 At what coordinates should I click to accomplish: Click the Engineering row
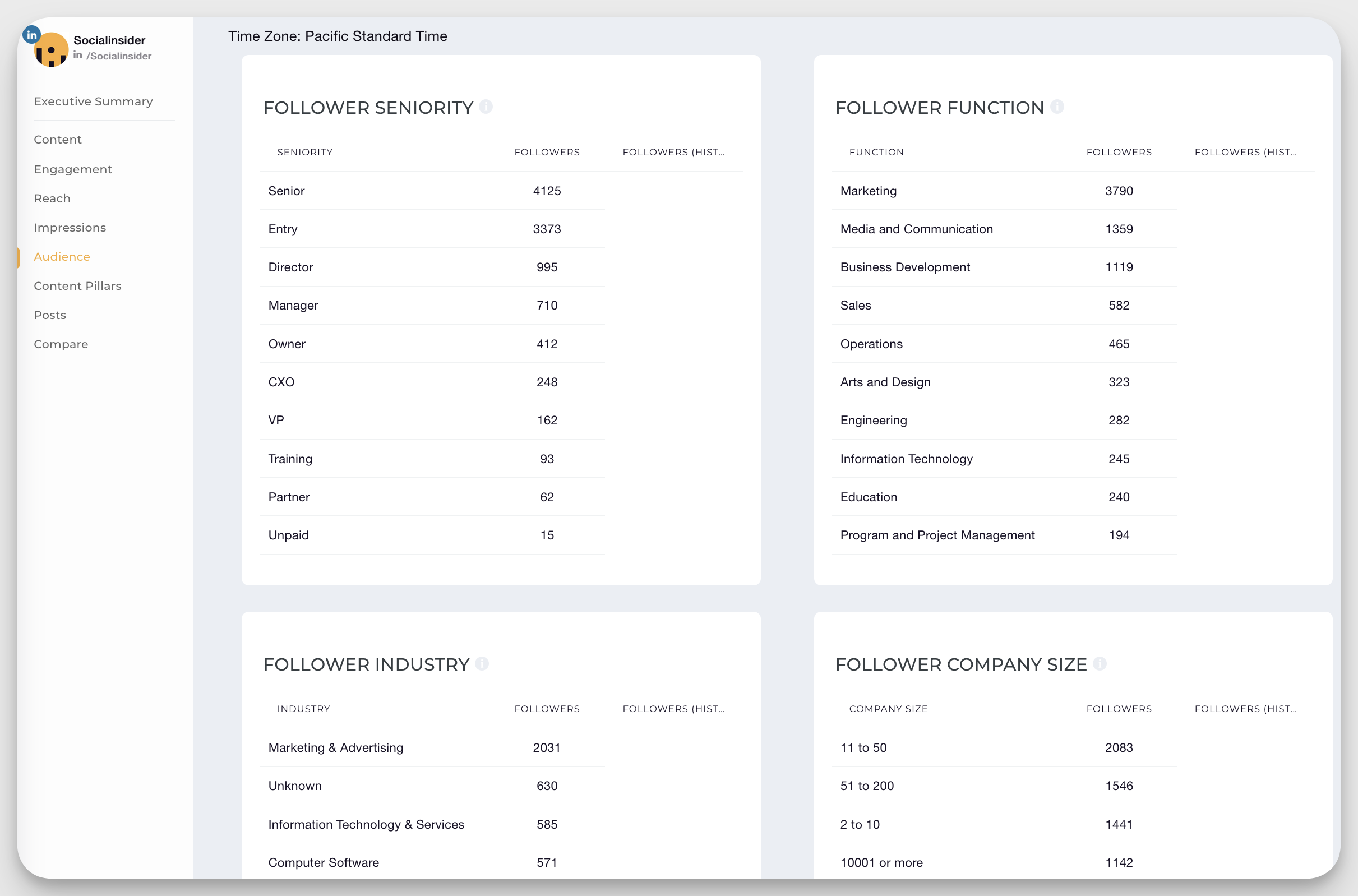(1004, 421)
